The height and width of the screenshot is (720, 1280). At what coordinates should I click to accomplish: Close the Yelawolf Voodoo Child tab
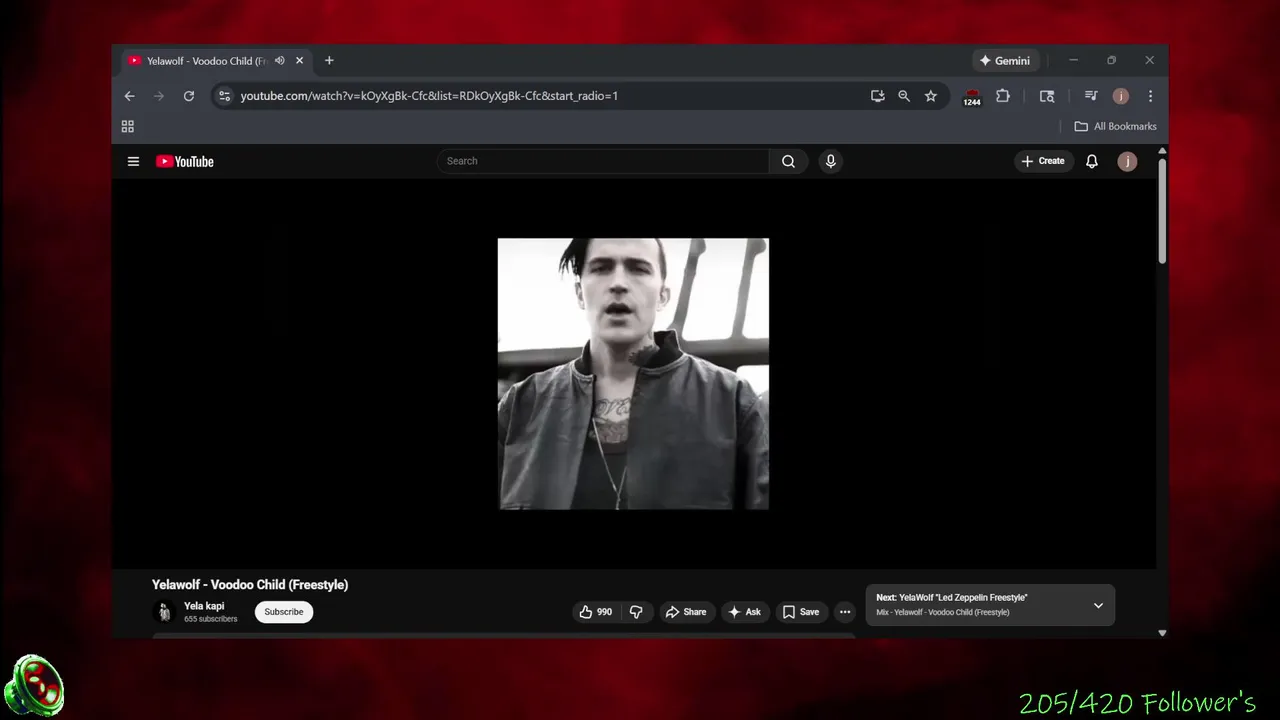299,61
